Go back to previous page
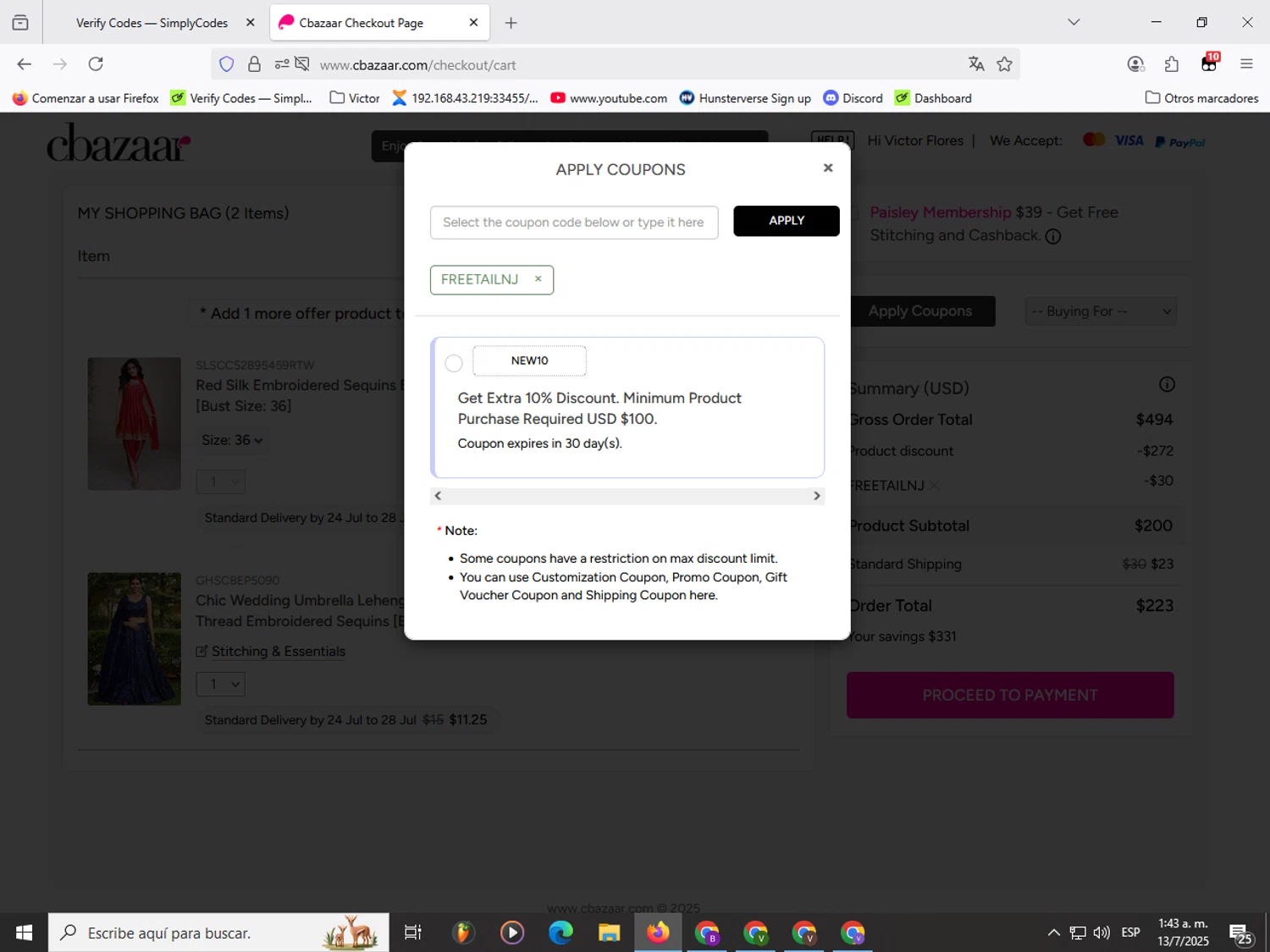 click(24, 64)
